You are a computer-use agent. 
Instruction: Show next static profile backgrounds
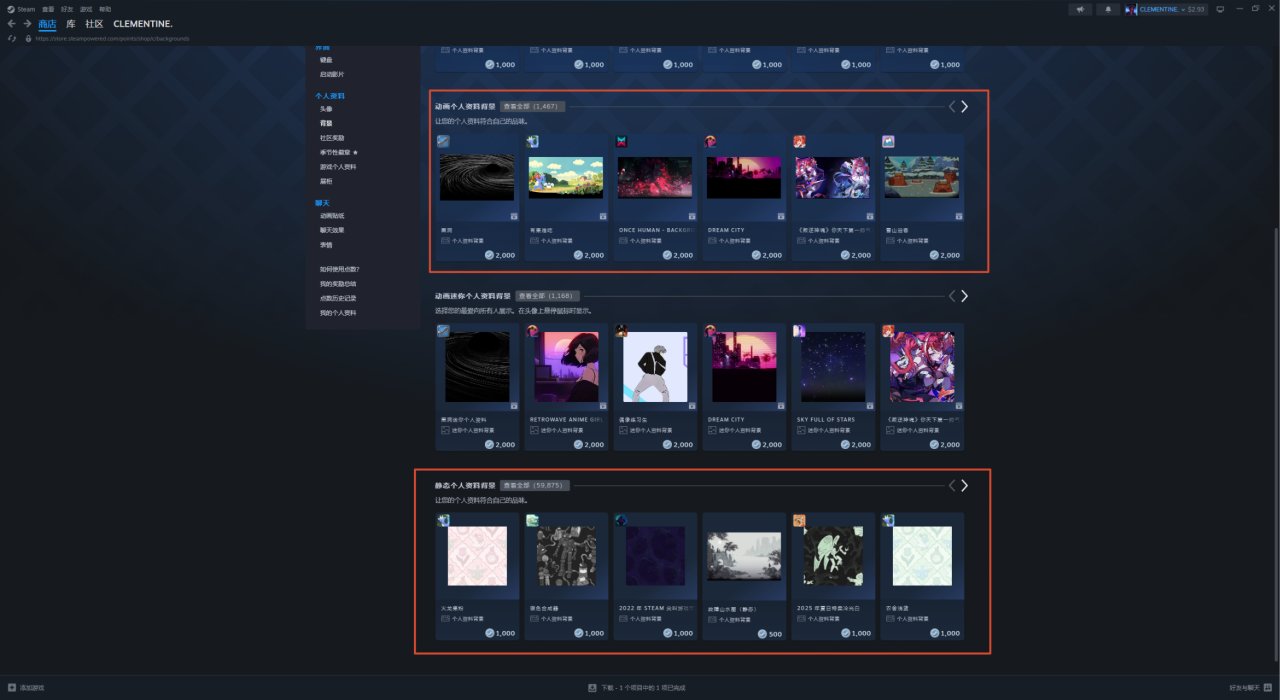[965, 486]
